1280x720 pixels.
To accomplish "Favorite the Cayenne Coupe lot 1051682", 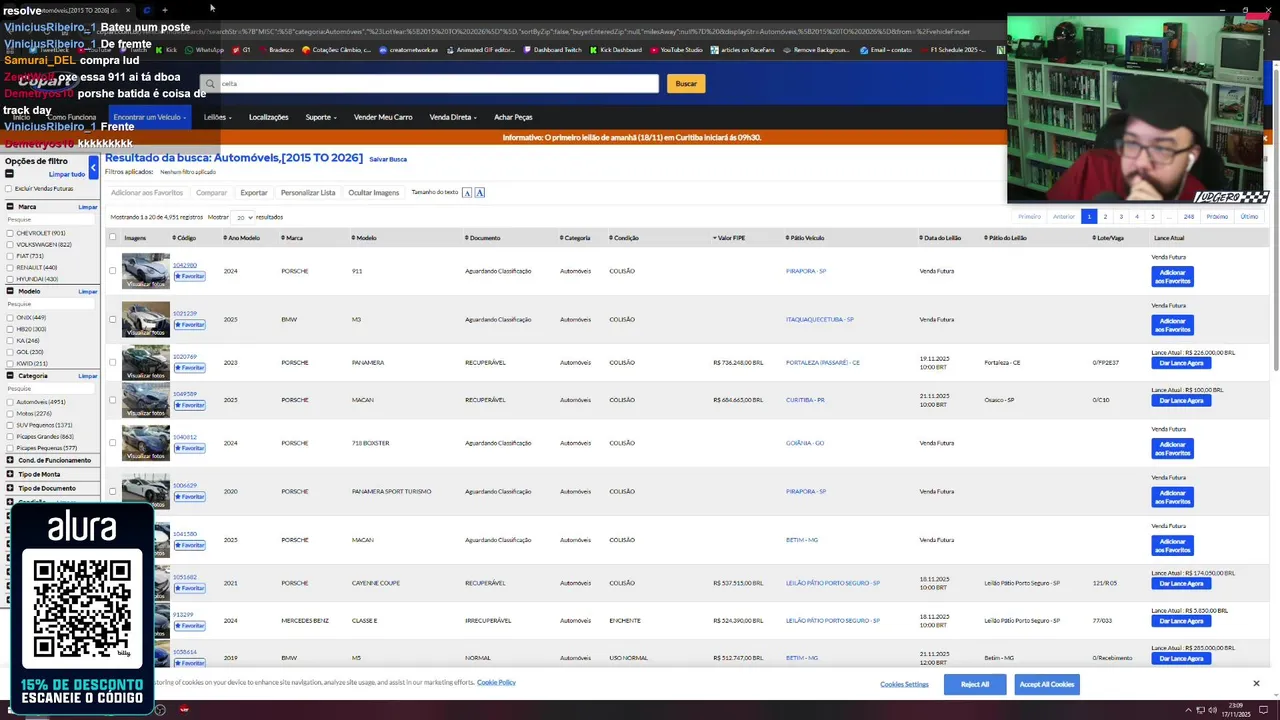I will (190, 588).
